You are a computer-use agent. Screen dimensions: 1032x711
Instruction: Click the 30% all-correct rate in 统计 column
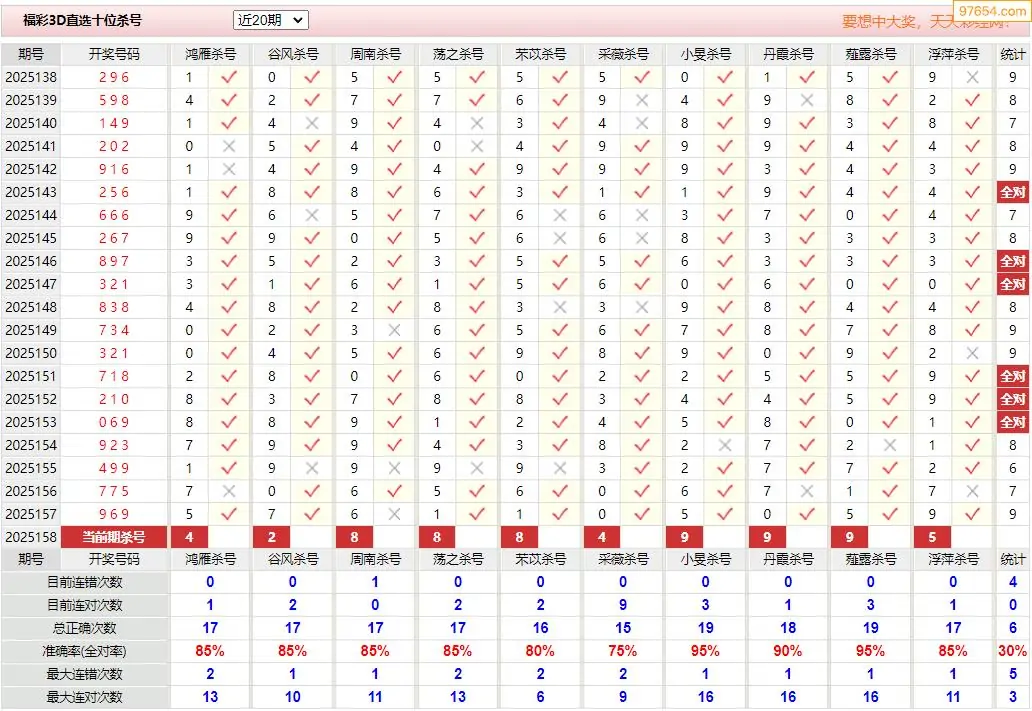[x=1012, y=651]
